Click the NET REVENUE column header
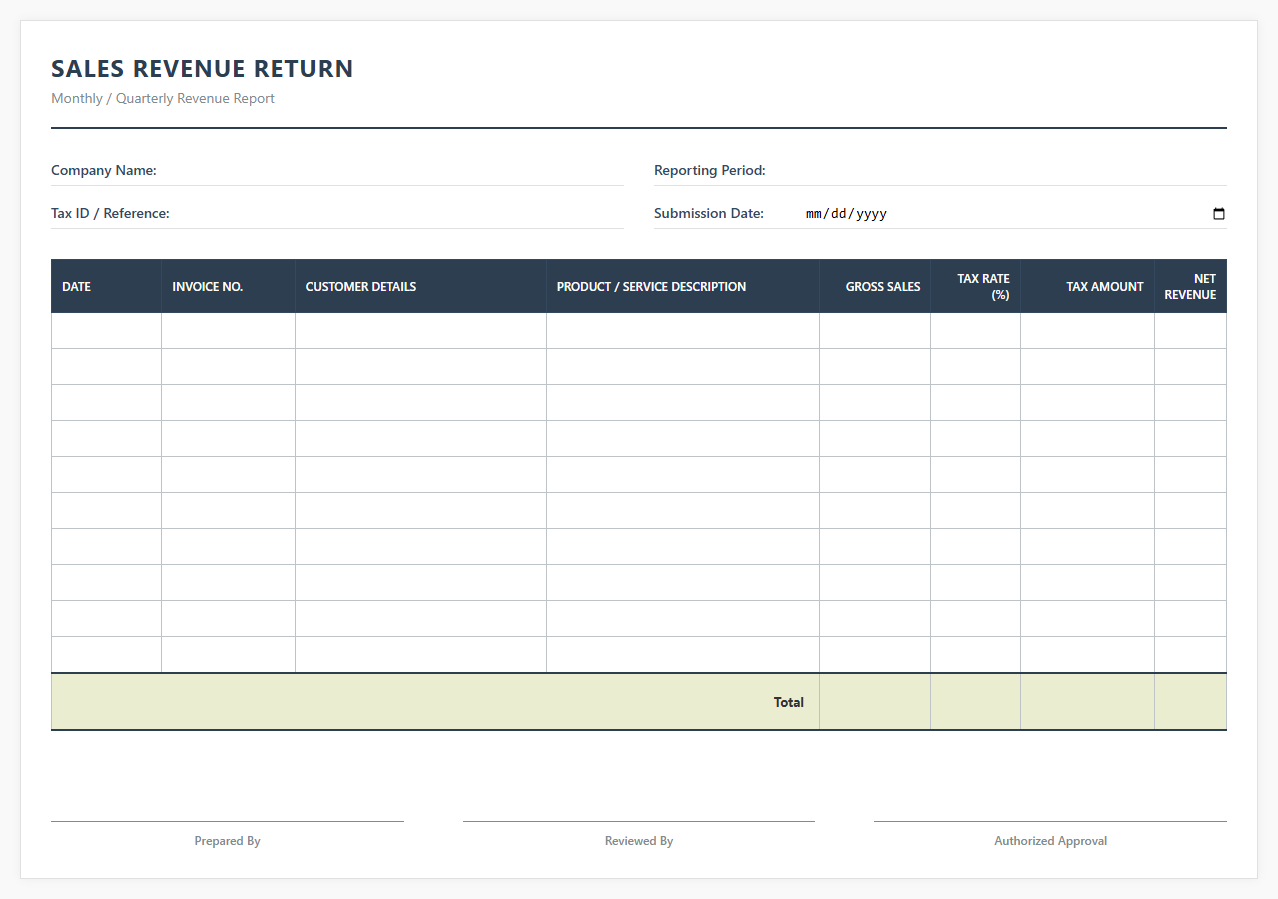This screenshot has width=1278, height=899. 1190,286
